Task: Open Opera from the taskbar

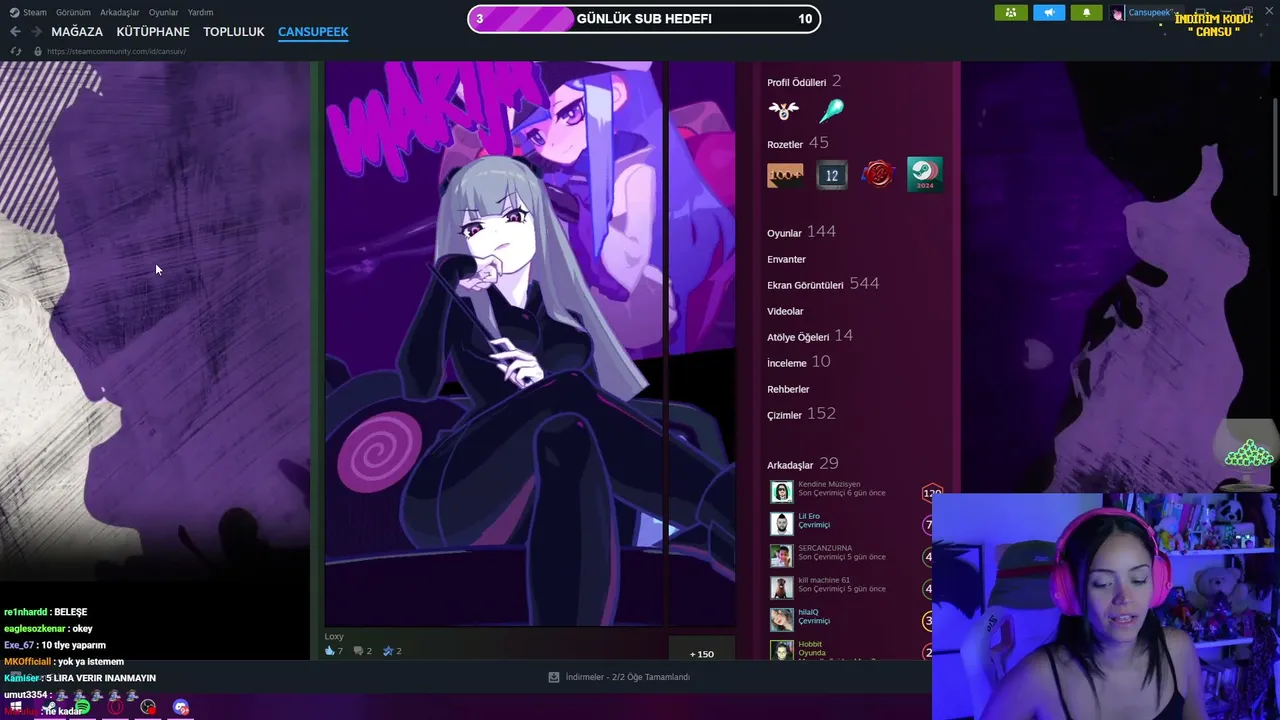Action: (x=115, y=707)
